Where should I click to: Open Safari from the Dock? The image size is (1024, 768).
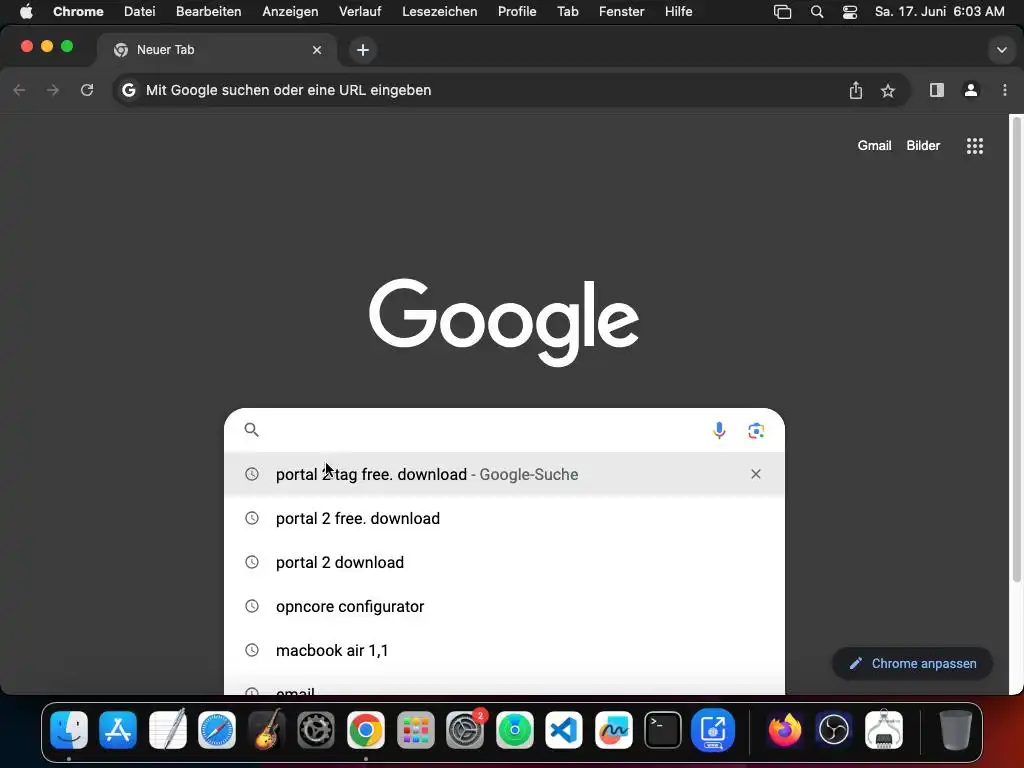(217, 729)
